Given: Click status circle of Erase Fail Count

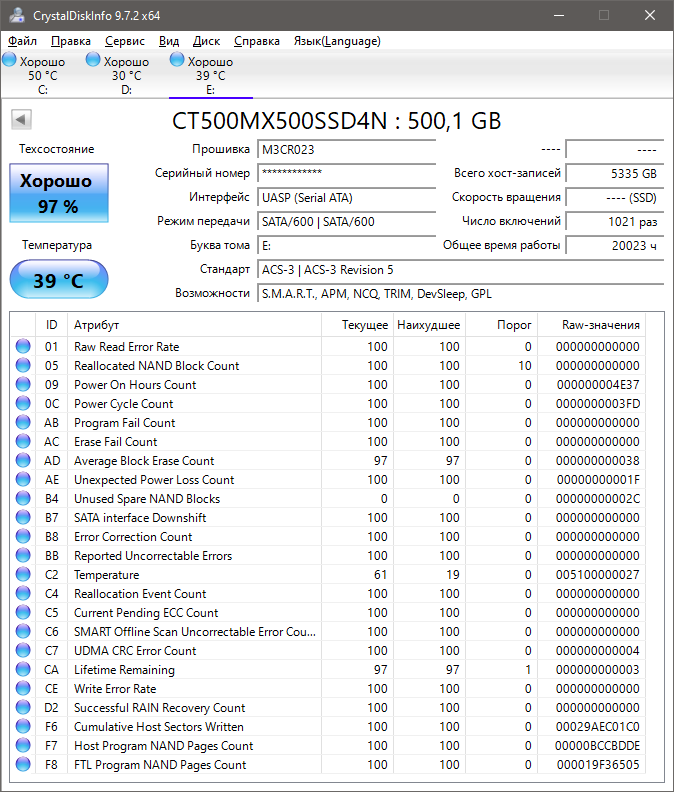Looking at the screenshot, I should click(x=23, y=441).
